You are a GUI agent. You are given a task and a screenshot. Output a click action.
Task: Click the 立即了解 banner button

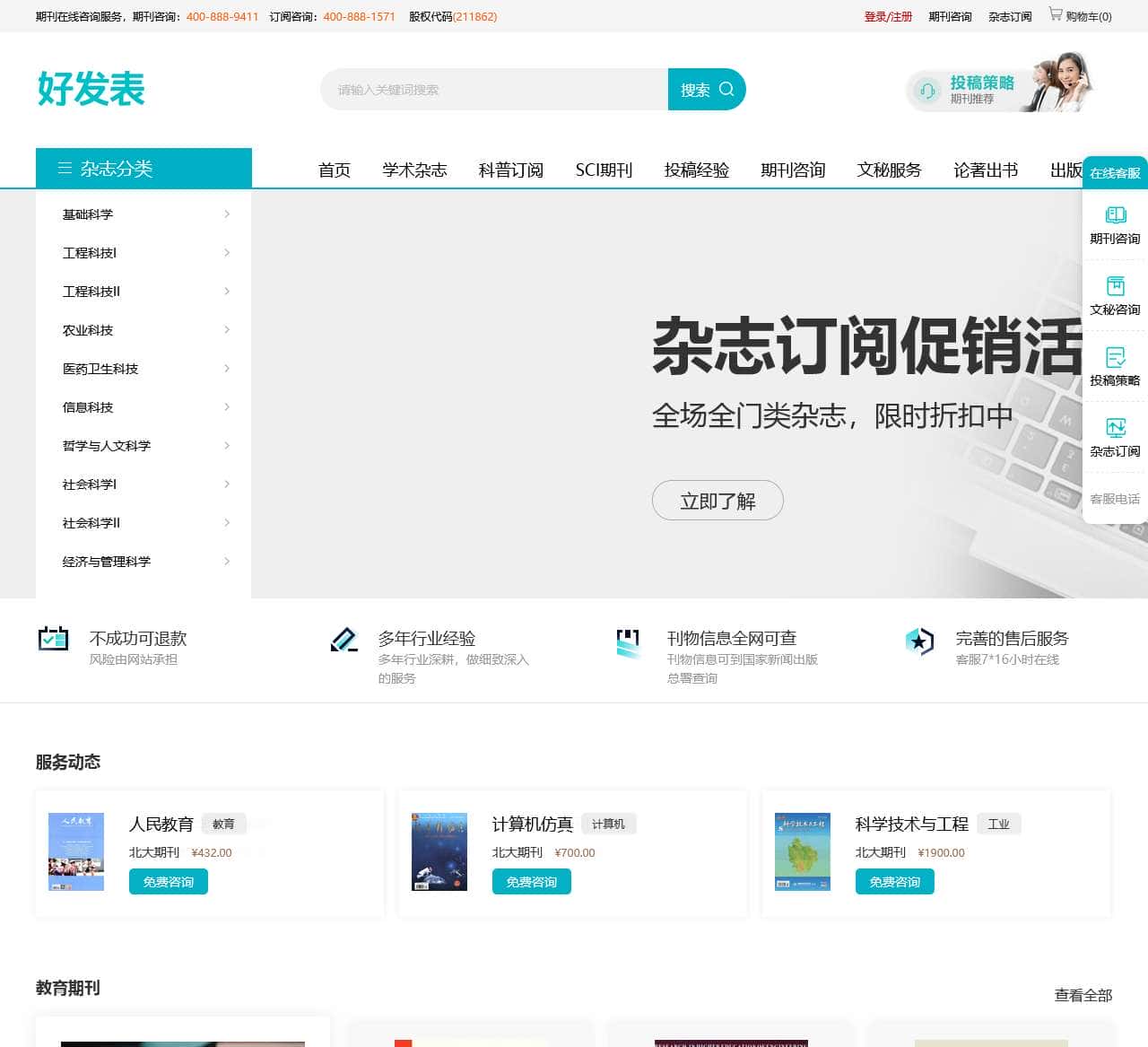click(717, 501)
